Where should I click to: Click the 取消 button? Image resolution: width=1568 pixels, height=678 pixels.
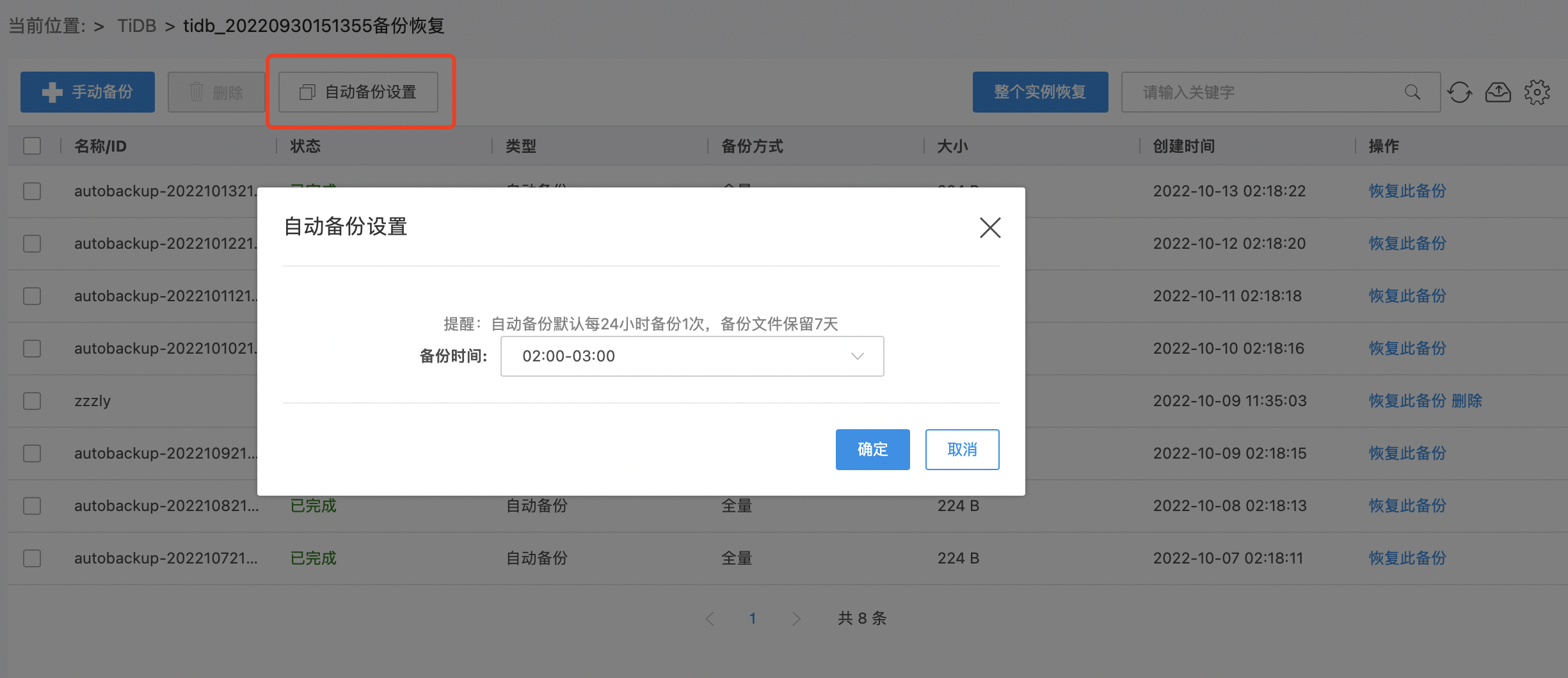(x=962, y=450)
